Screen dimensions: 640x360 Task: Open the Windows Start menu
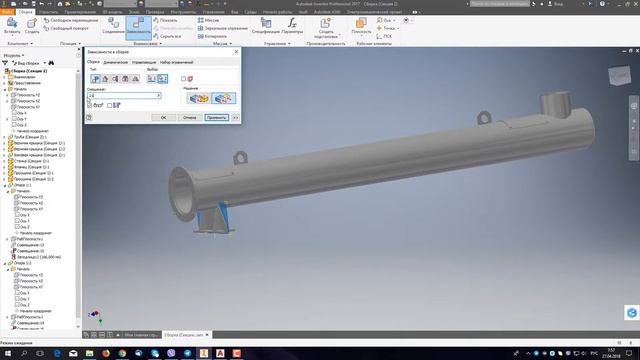pos(8,353)
